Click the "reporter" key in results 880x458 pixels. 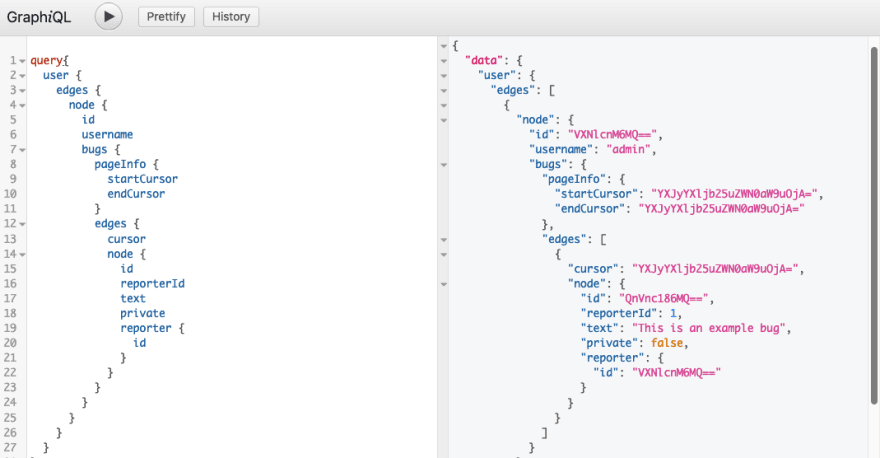(x=612, y=358)
